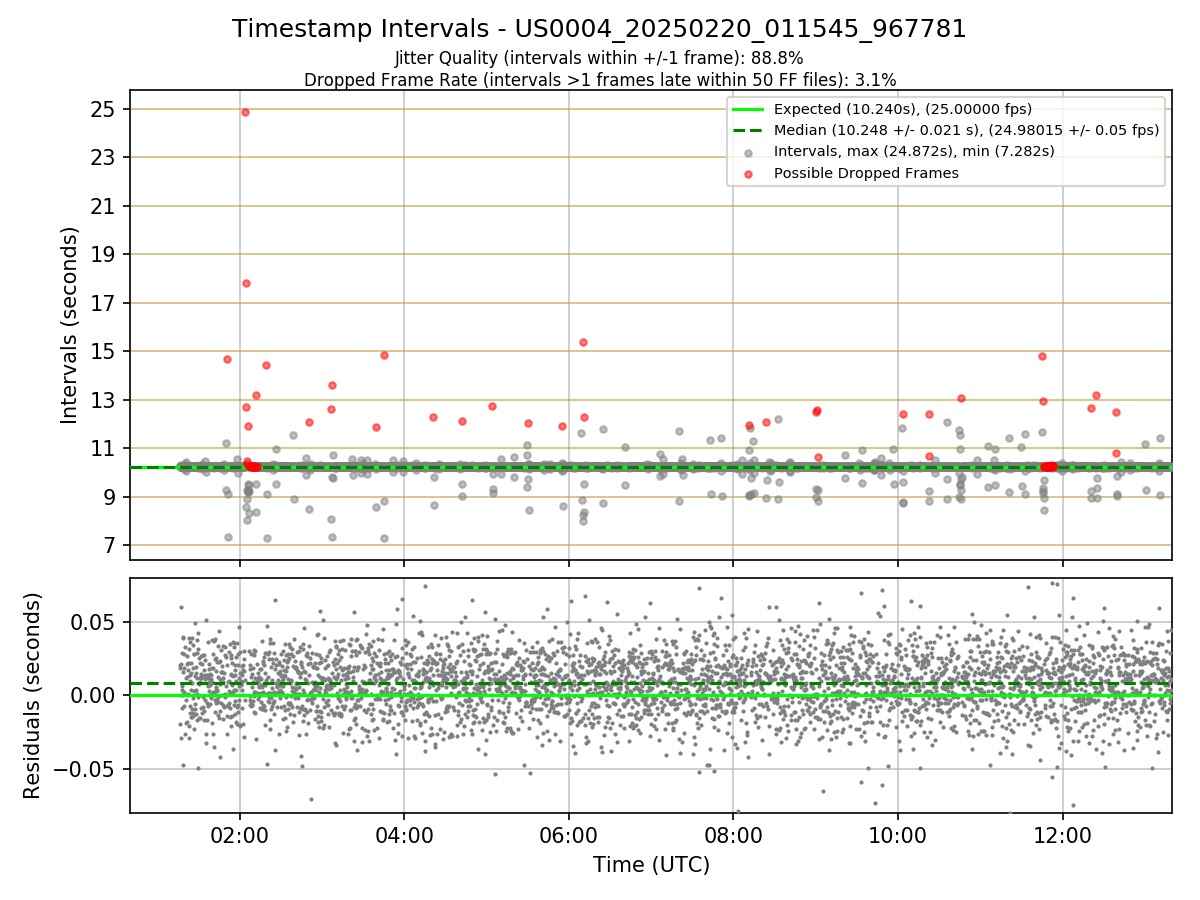Click the 'Jitter Quality' subtitle line

pyautogui.click(x=599, y=58)
